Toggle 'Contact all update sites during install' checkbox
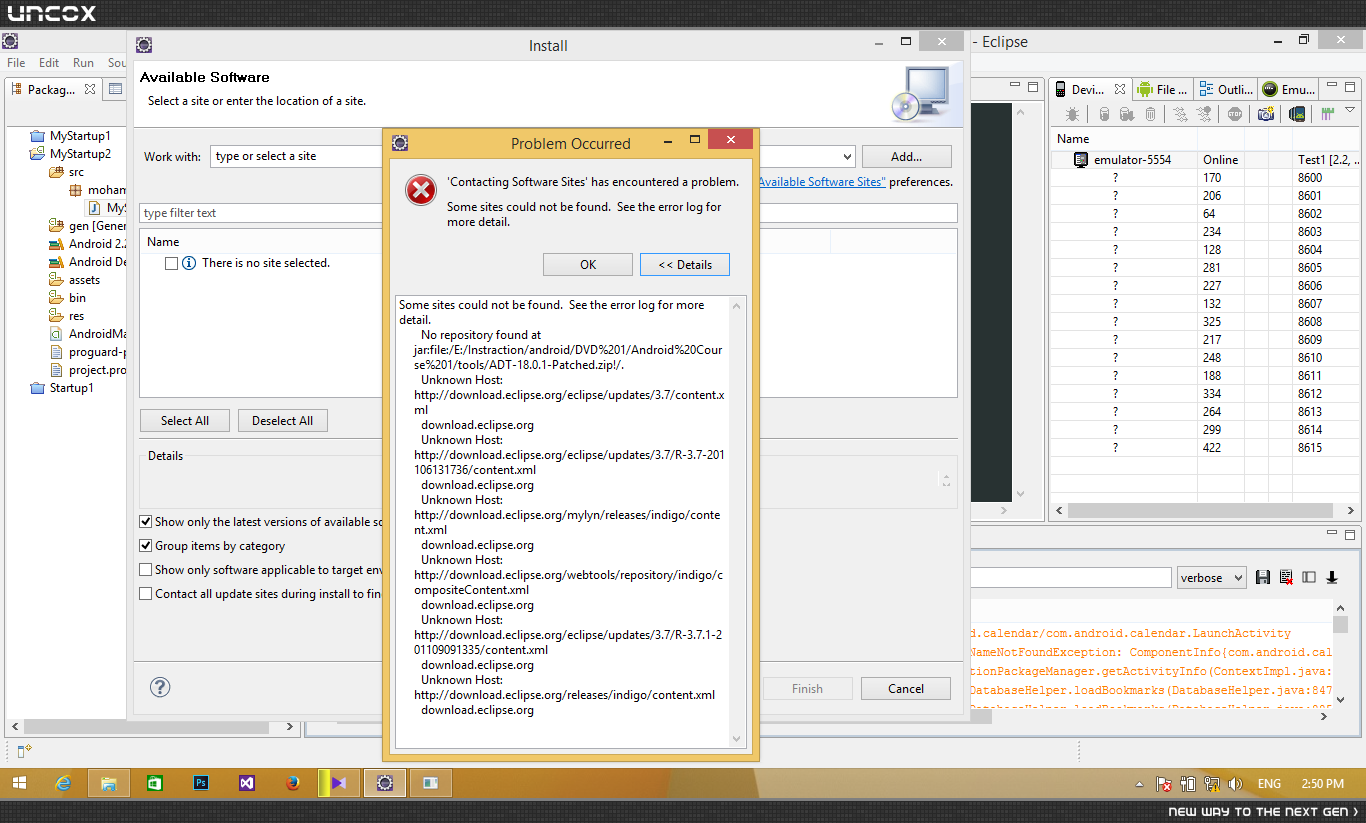This screenshot has width=1366, height=823. tap(146, 594)
